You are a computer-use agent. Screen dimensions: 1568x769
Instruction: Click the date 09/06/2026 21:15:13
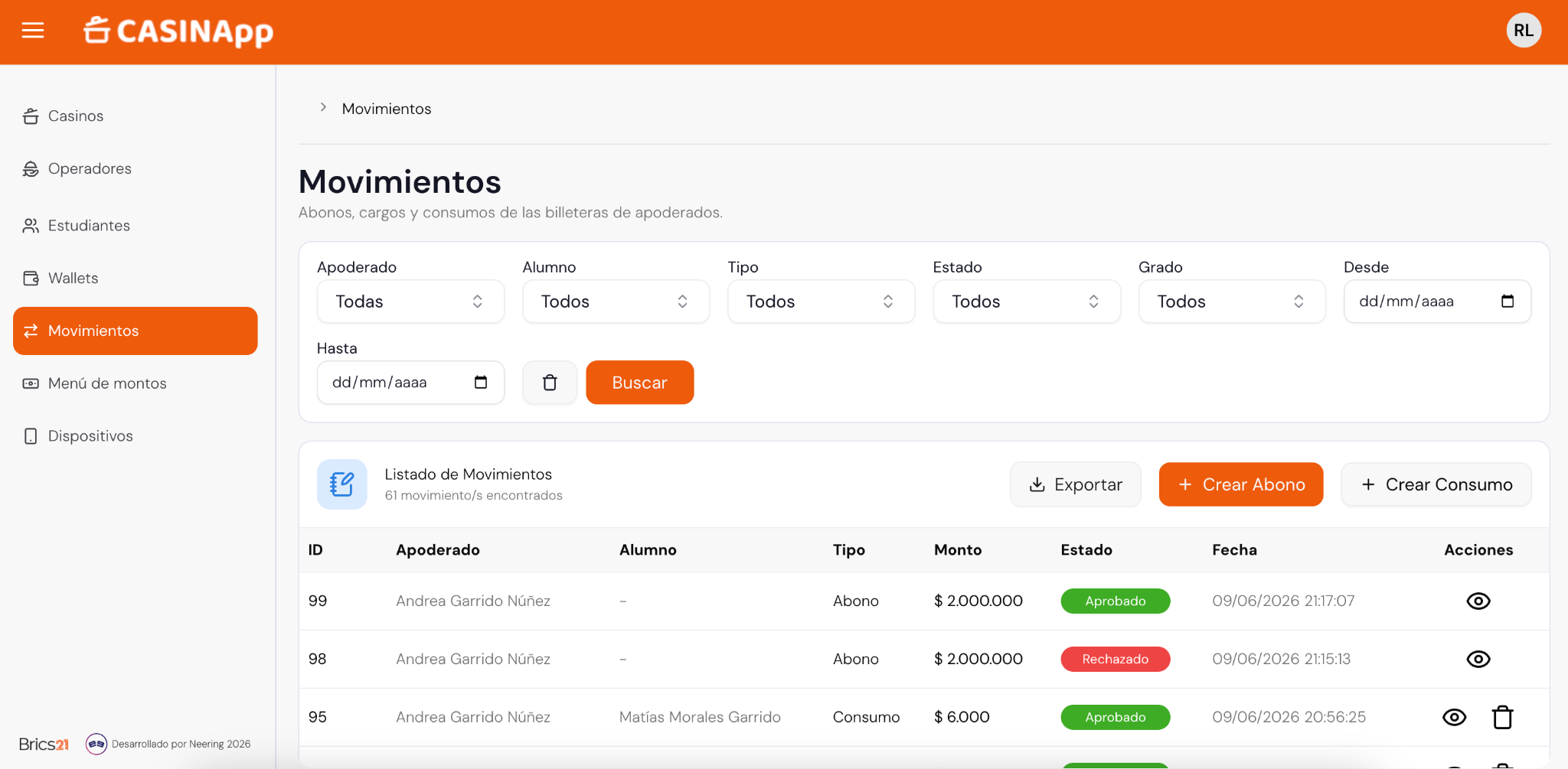(1281, 660)
